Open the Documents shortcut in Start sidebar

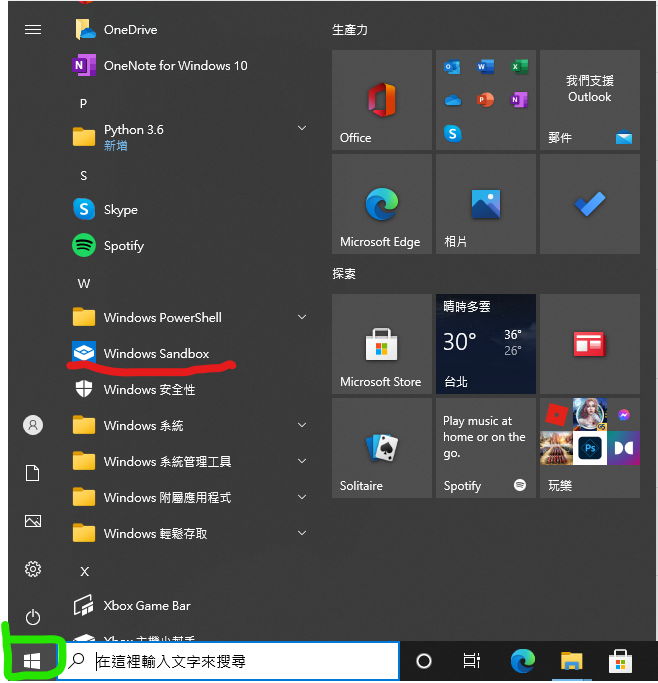pyautogui.click(x=33, y=473)
